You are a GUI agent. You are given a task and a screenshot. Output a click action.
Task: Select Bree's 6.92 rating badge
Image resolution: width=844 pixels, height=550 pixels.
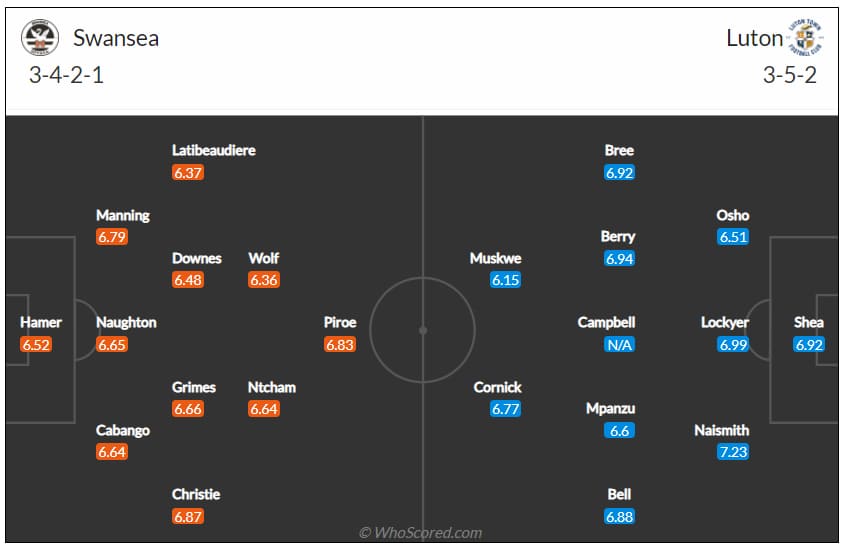619,173
